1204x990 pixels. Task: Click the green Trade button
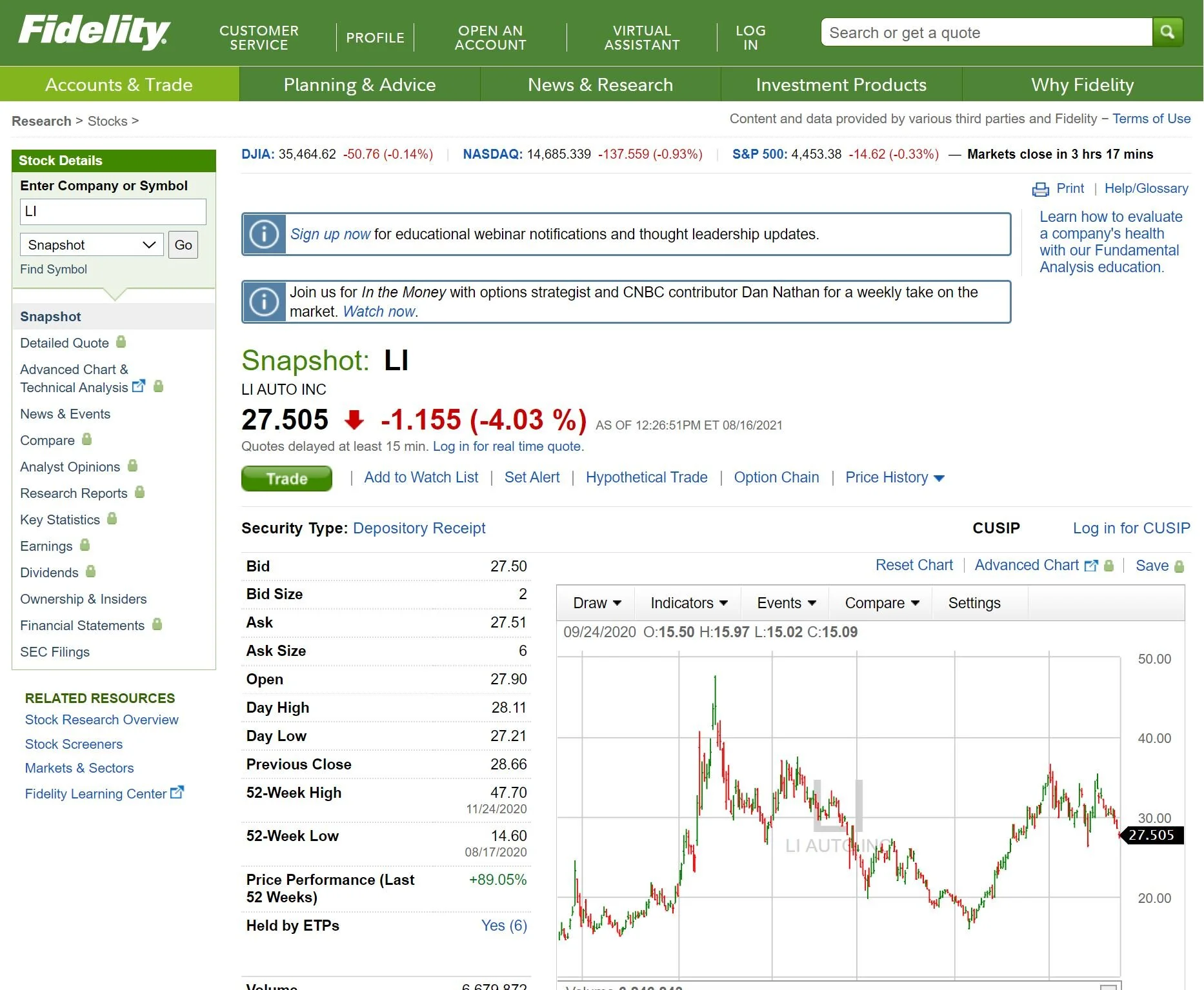tap(286, 479)
